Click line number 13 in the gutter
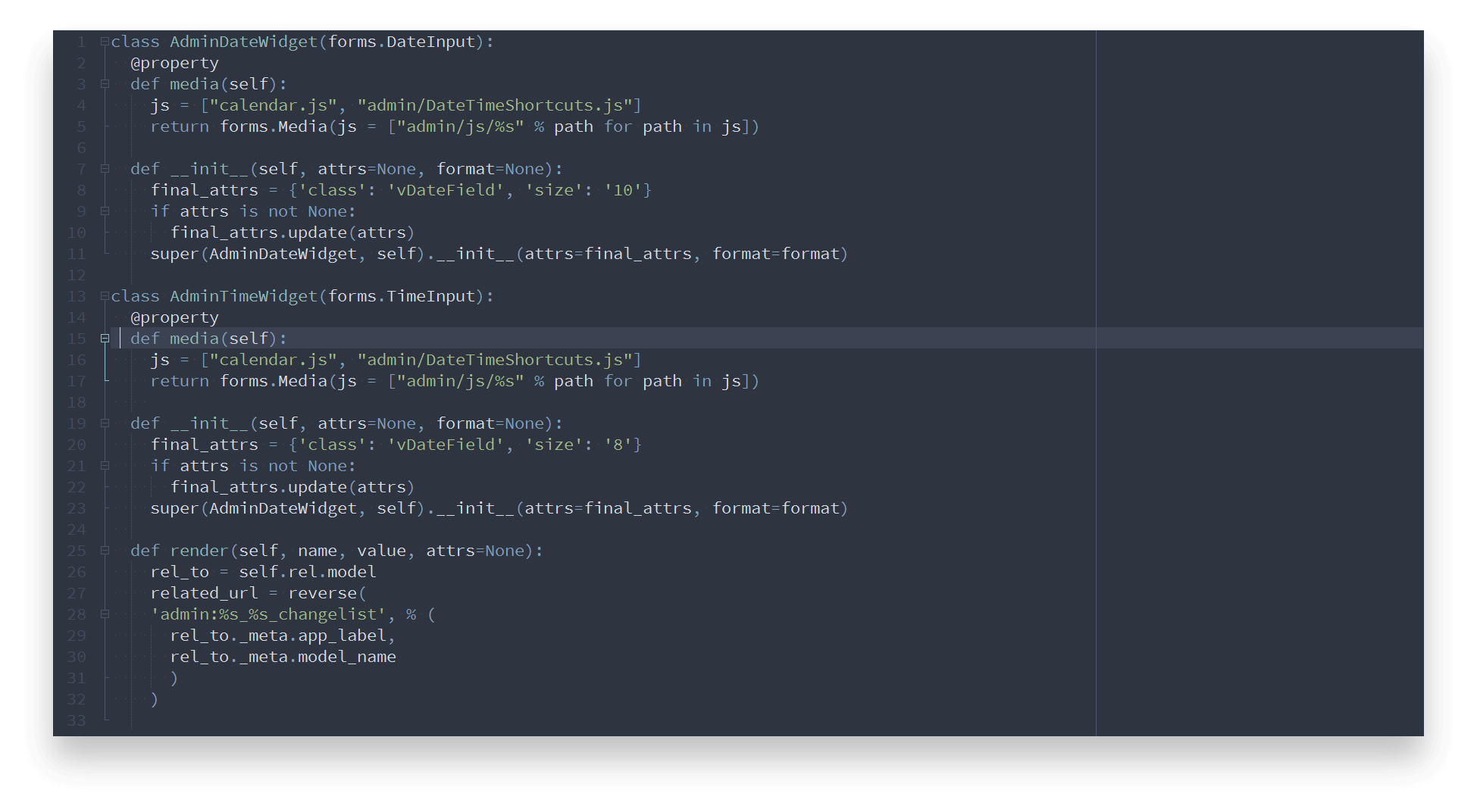The image size is (1477, 812). [x=77, y=296]
